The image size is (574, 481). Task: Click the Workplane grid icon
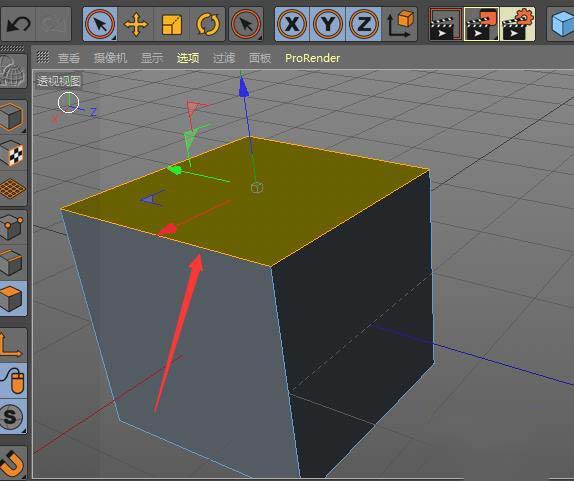pos(13,189)
